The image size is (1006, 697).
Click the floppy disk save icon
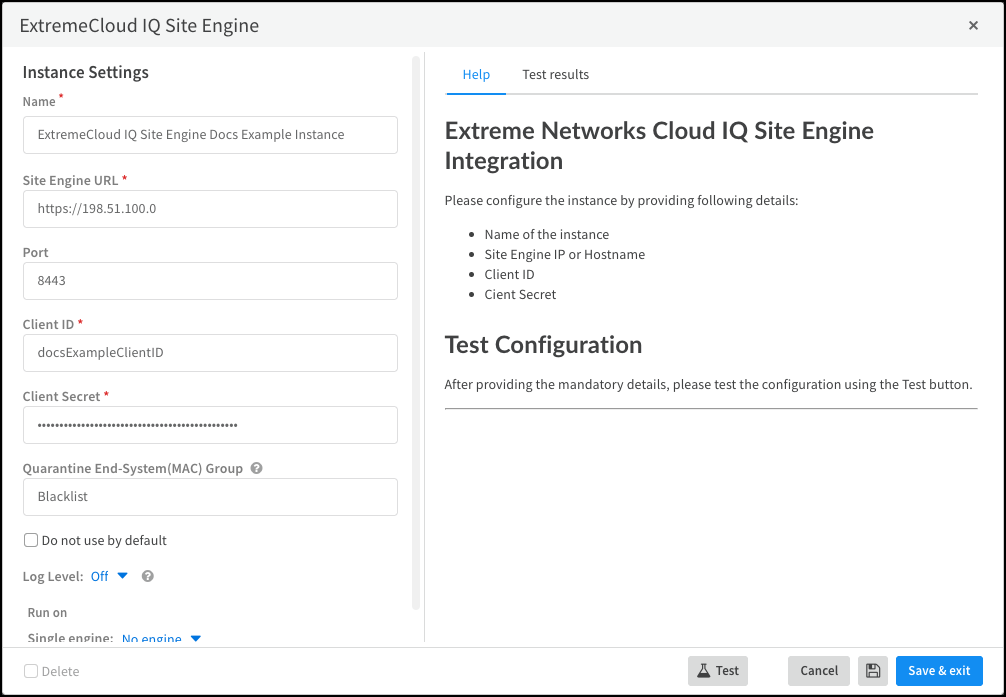(x=872, y=671)
